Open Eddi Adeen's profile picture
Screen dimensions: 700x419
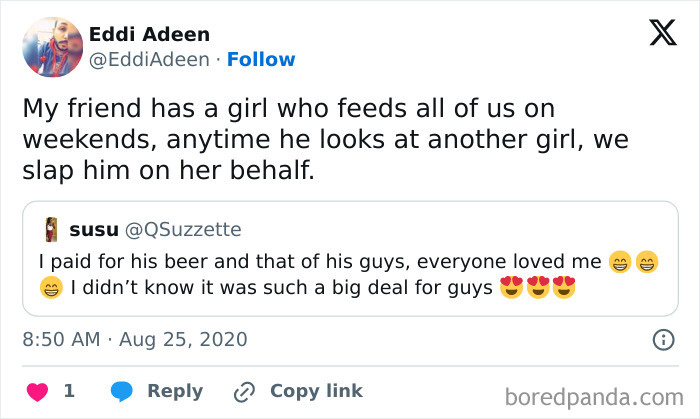click(x=51, y=46)
